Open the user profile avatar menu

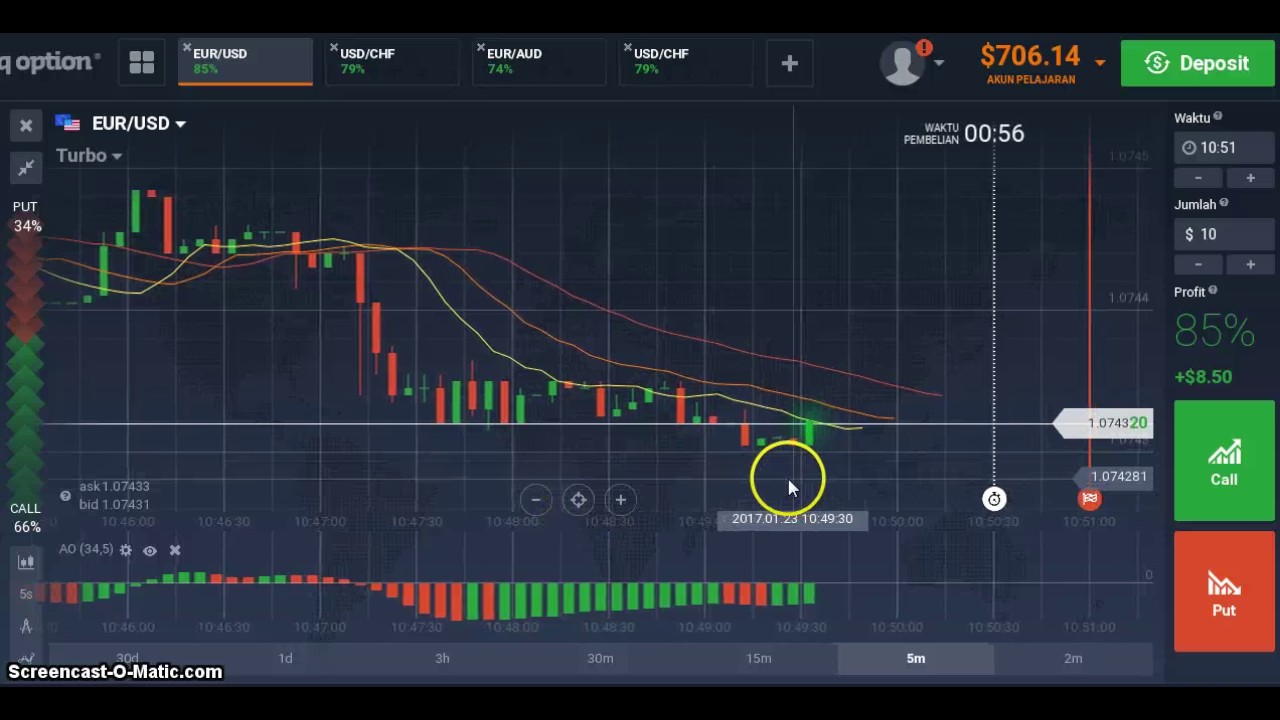click(x=902, y=63)
